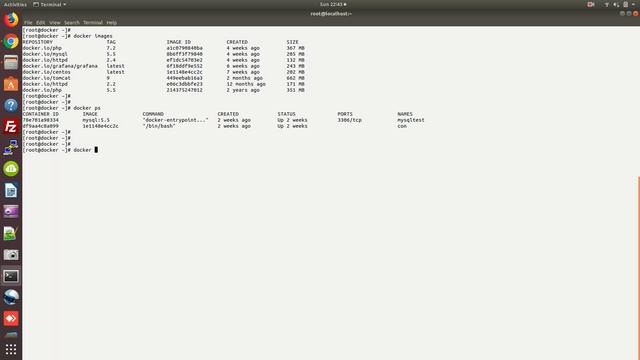The image size is (640, 360).
Task: Click '12 months ago' in the httpd row
Action: click(x=246, y=84)
